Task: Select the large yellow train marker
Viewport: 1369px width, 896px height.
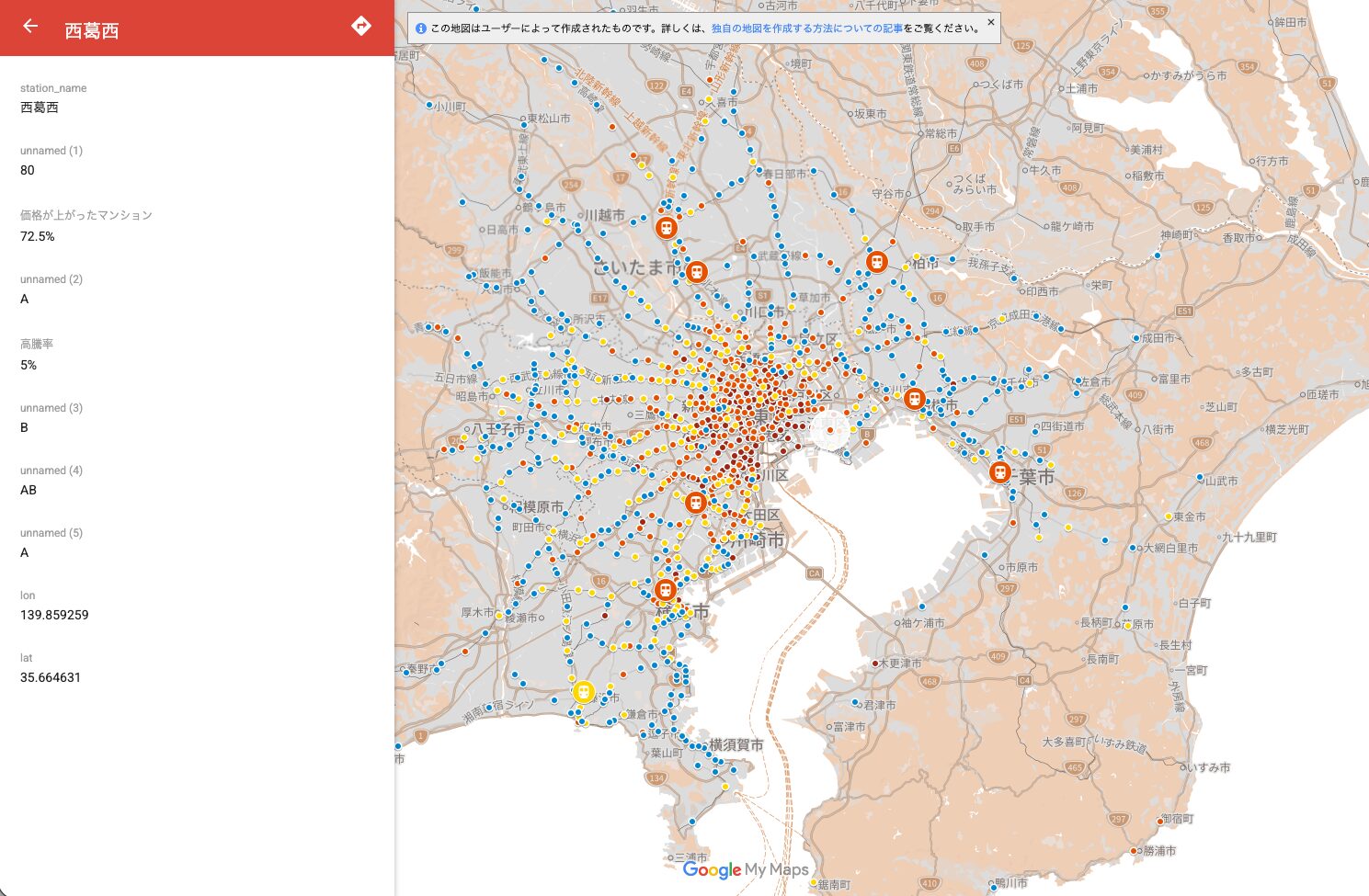Action: click(583, 692)
